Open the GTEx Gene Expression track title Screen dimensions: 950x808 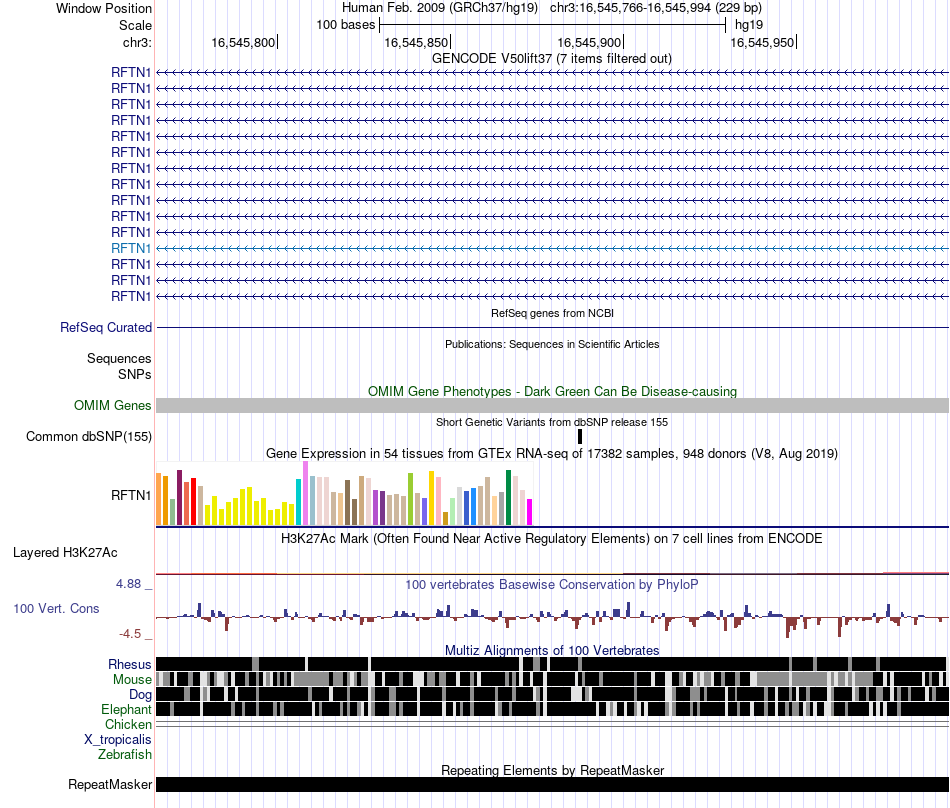(x=552, y=454)
